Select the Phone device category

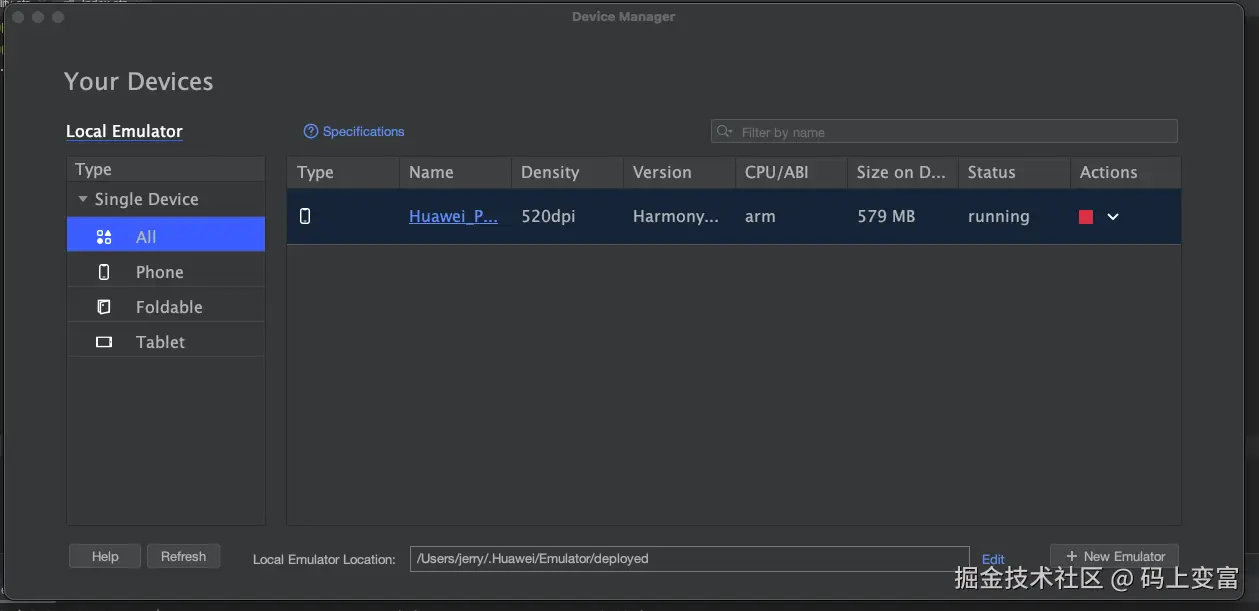coord(166,272)
